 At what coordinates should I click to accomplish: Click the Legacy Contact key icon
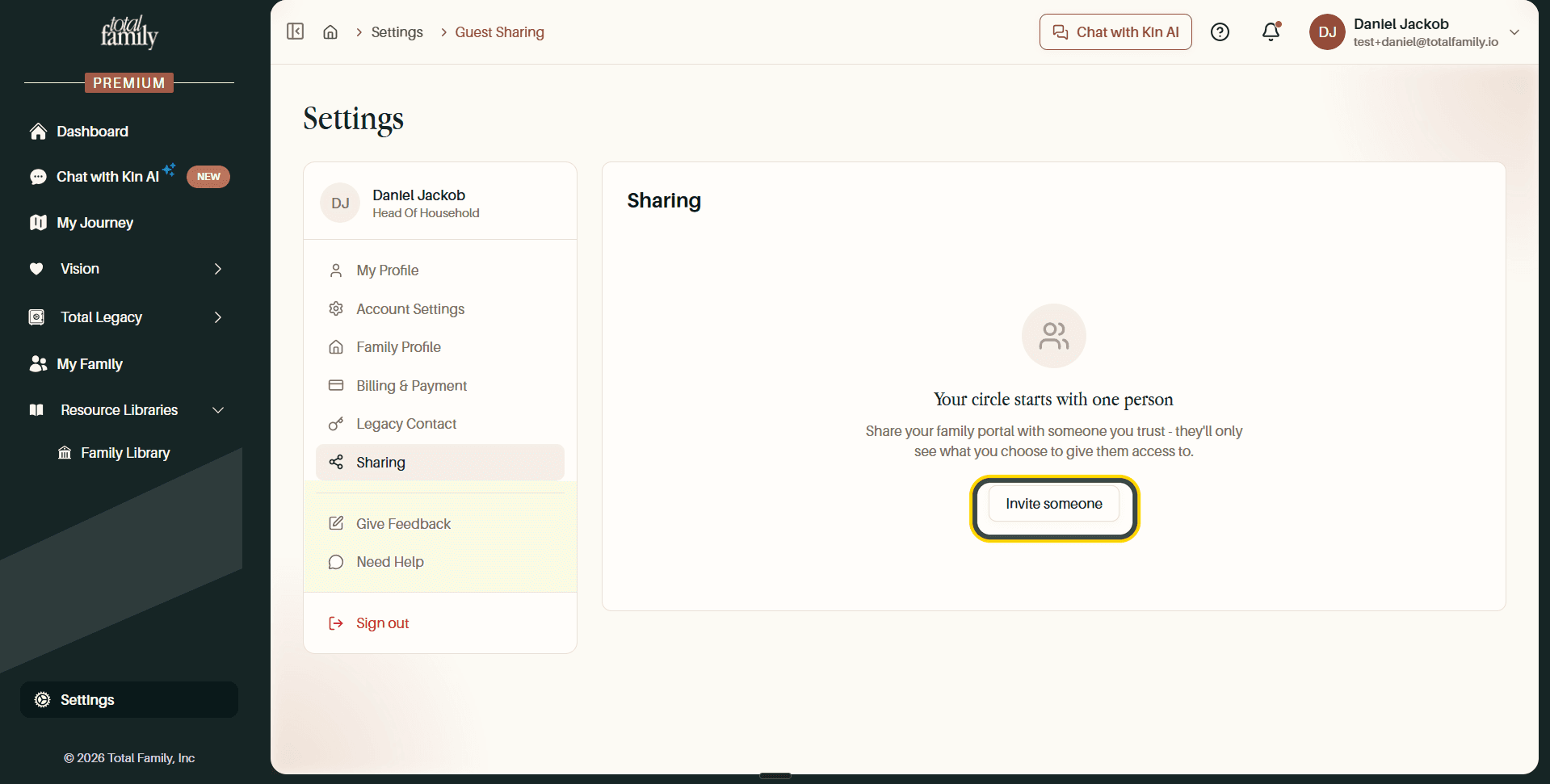[336, 424]
